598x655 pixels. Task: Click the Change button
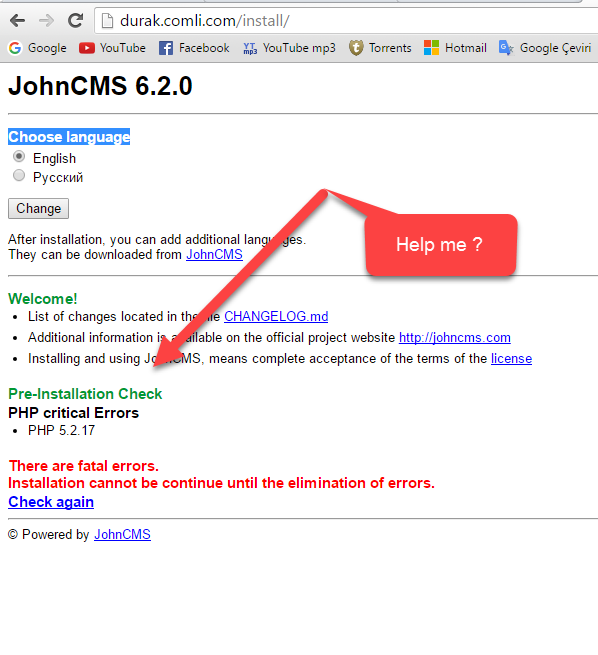click(38, 208)
